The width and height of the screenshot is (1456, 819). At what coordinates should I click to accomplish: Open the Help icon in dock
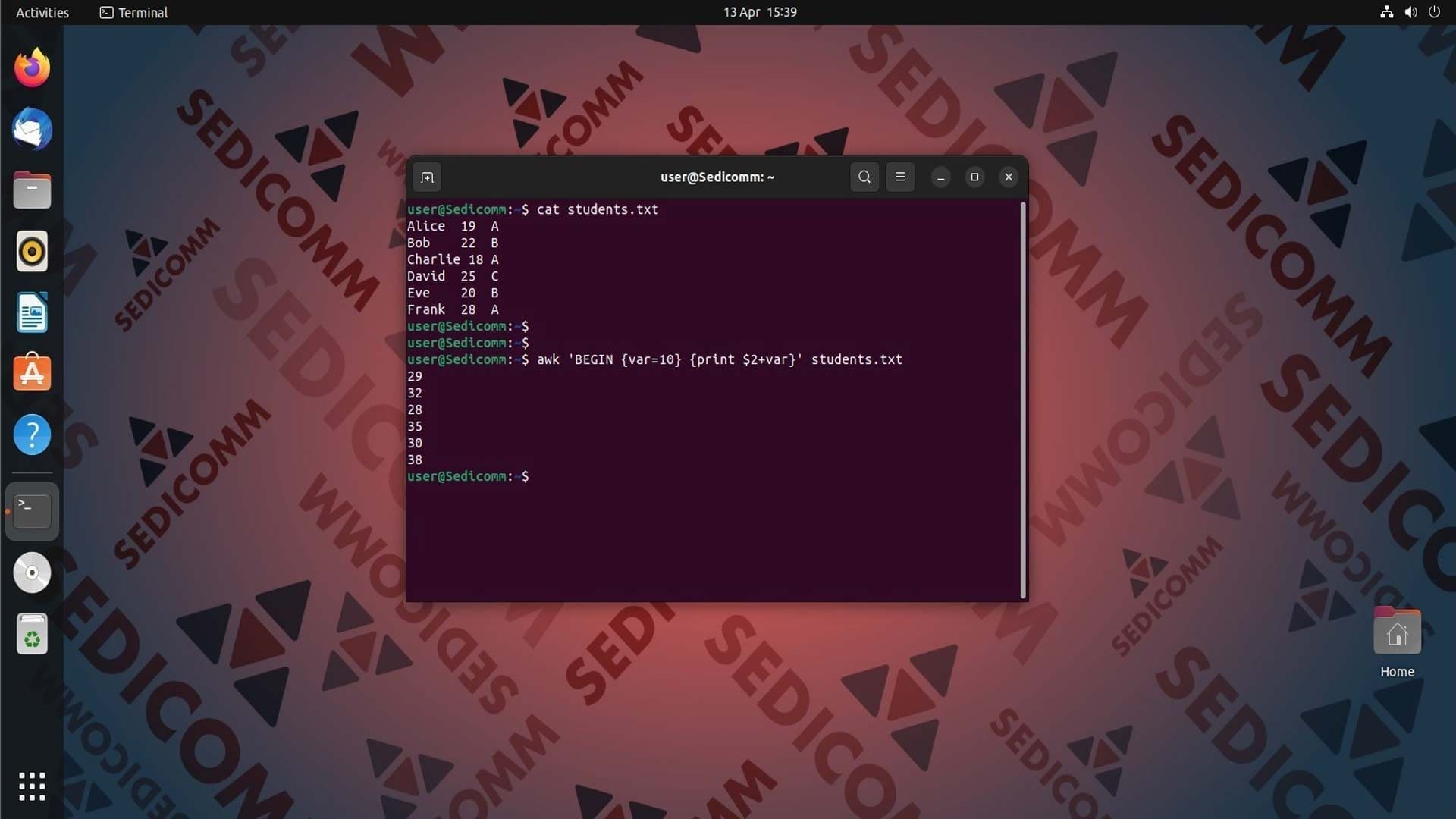32,435
